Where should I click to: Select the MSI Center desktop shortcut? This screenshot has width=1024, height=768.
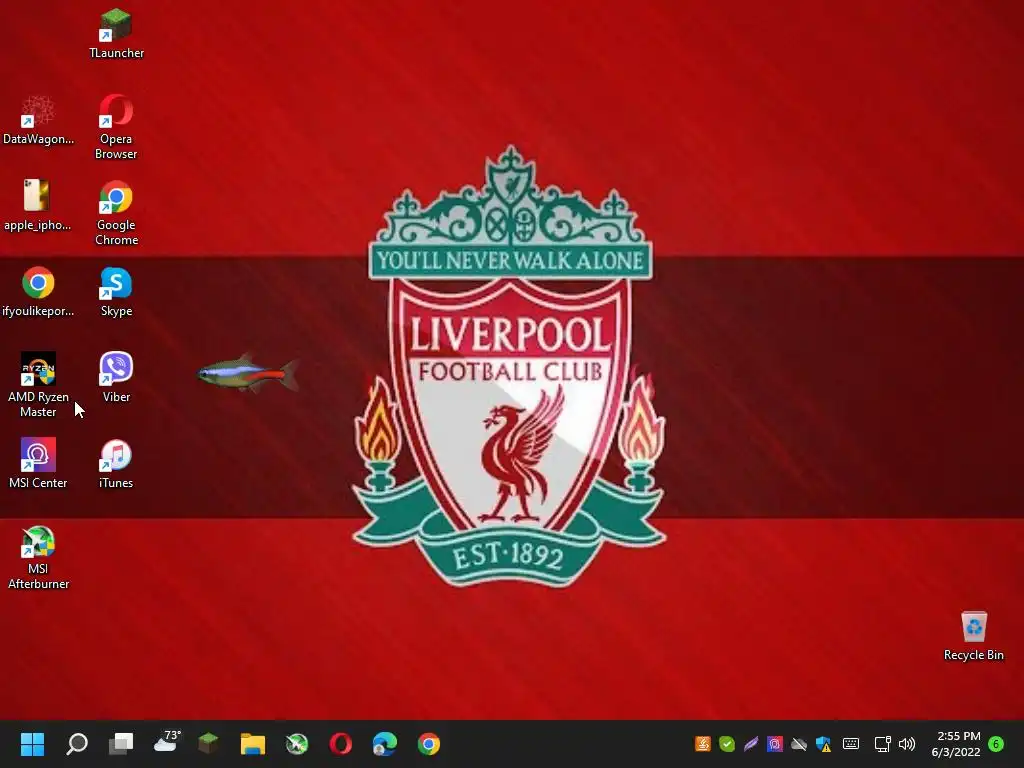[x=38, y=463]
